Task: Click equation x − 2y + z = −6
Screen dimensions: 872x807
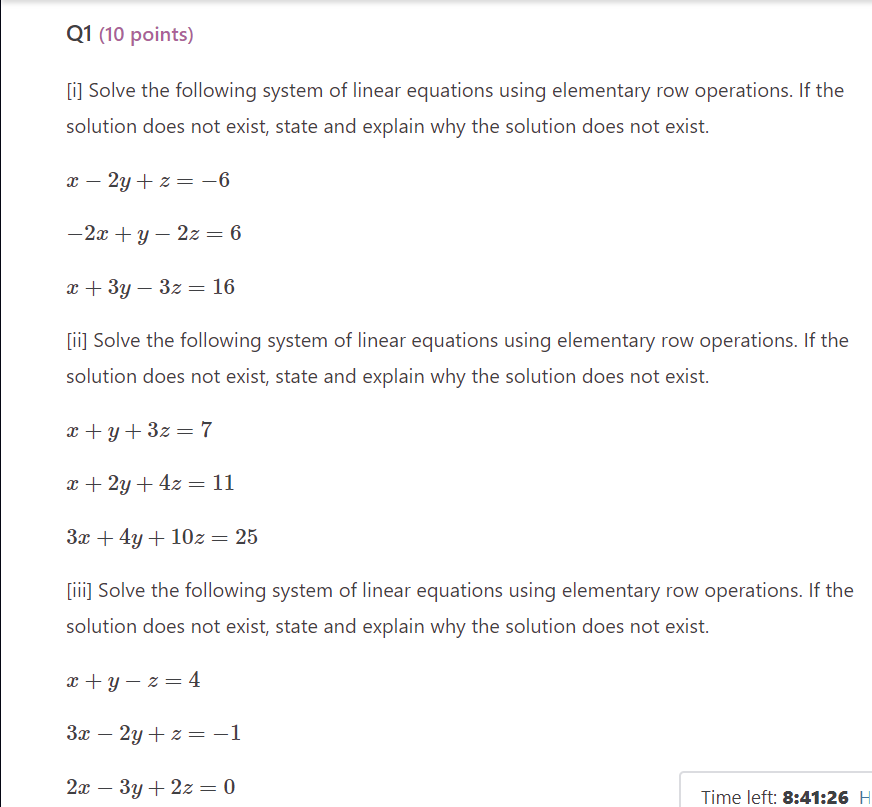Action: click(148, 180)
